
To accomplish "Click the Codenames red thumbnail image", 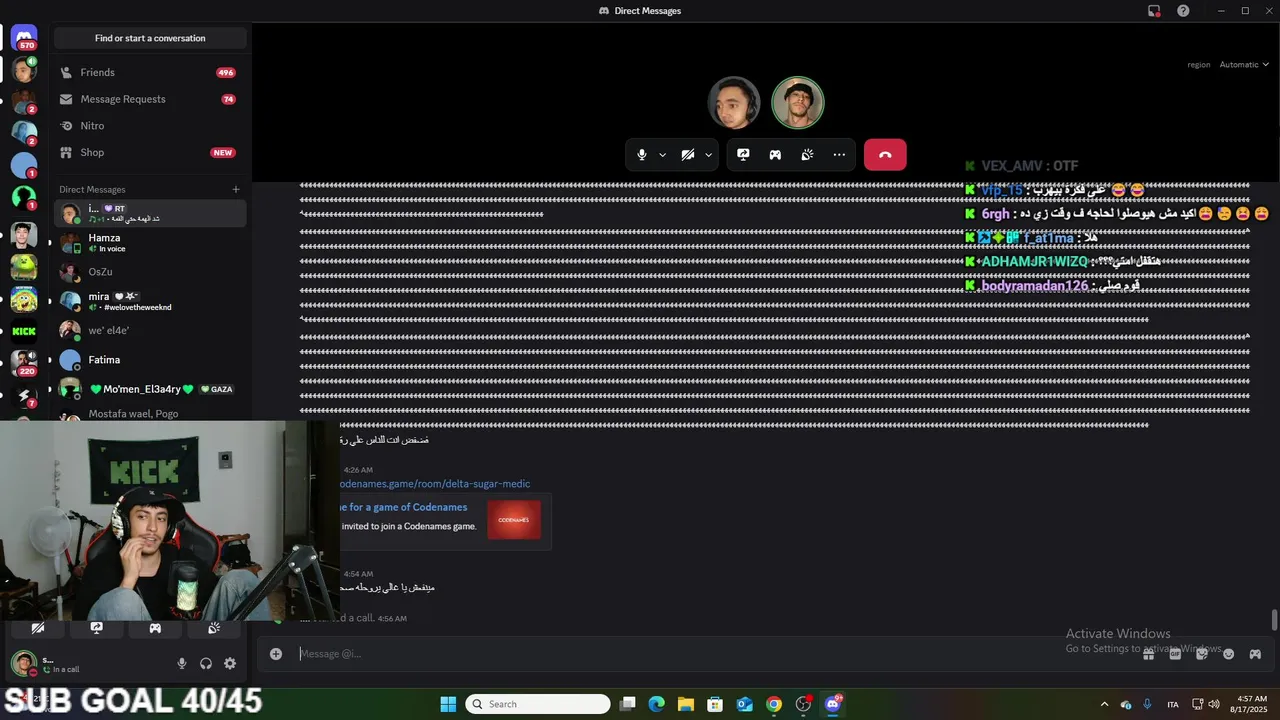I will [x=514, y=520].
